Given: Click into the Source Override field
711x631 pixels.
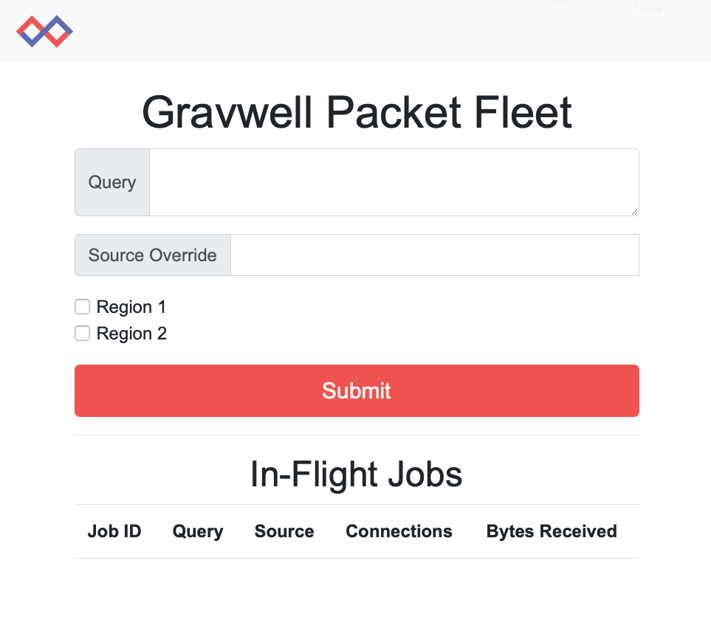Looking at the screenshot, I should [x=434, y=255].
